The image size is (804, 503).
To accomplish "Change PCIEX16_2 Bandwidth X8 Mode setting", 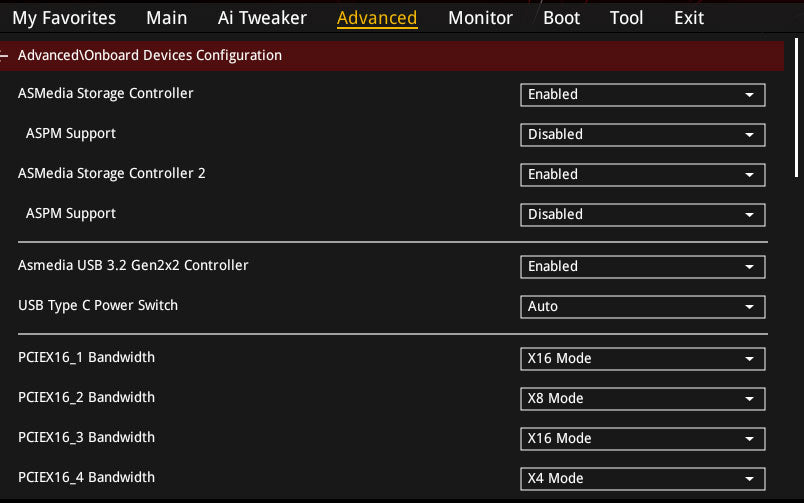I will (642, 399).
